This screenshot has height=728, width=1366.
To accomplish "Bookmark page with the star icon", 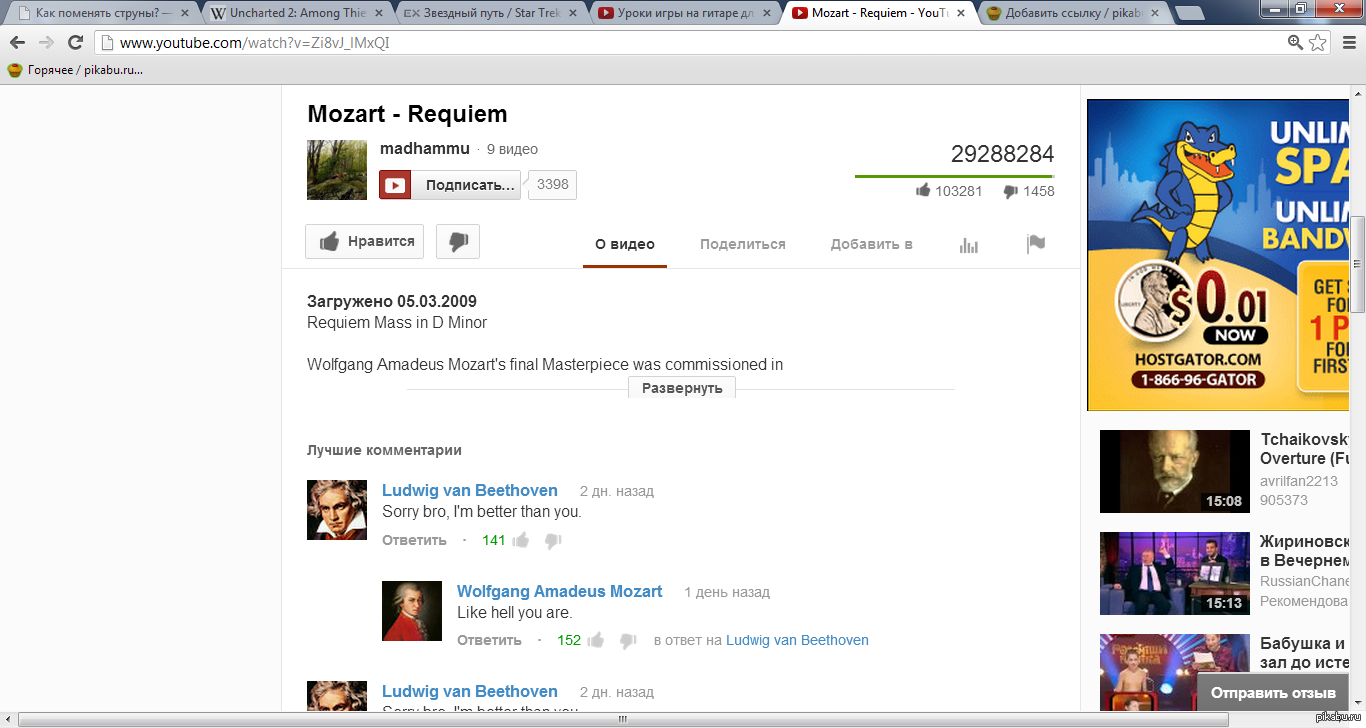I will 1318,43.
